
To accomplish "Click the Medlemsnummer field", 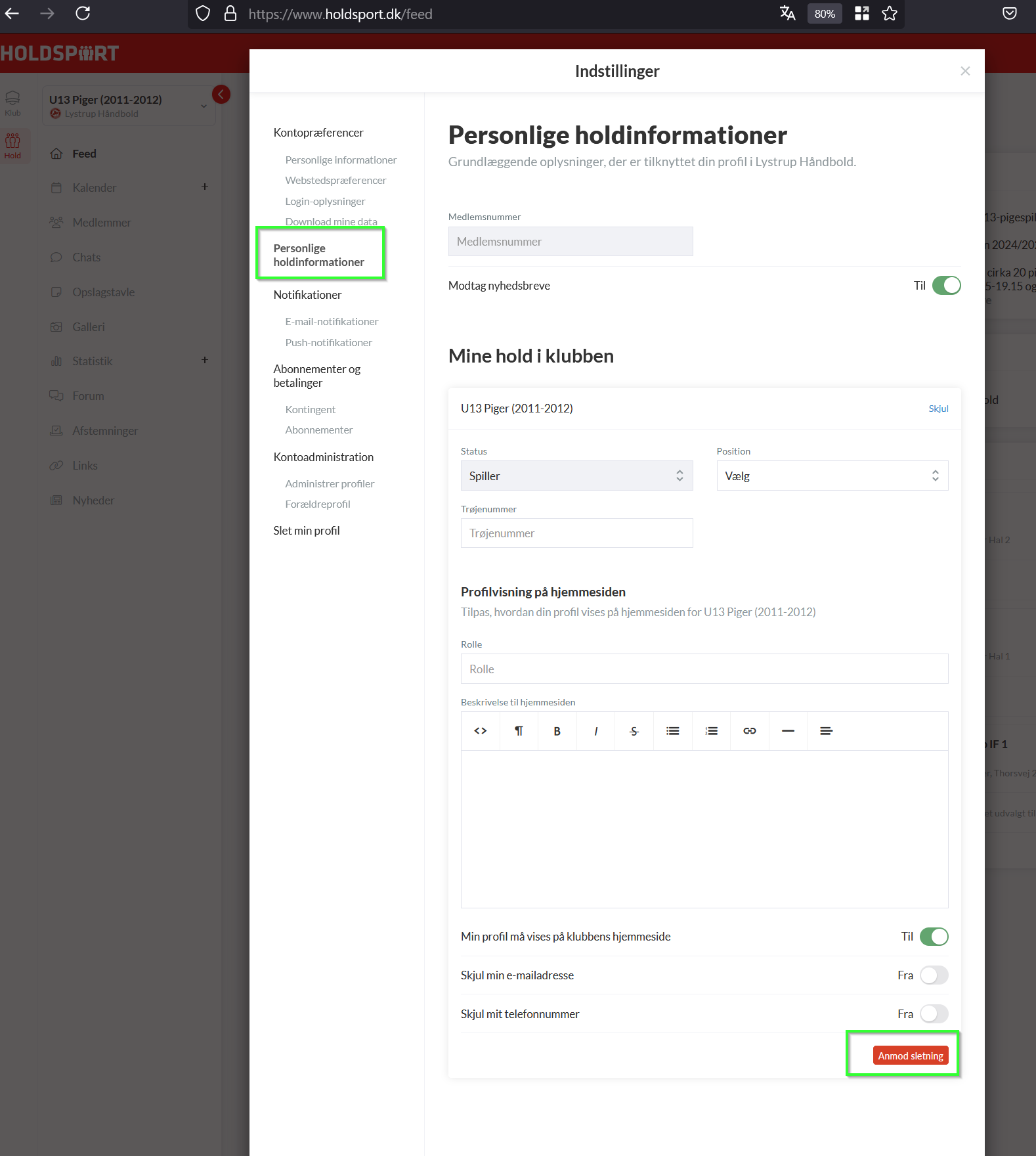I will 571,242.
